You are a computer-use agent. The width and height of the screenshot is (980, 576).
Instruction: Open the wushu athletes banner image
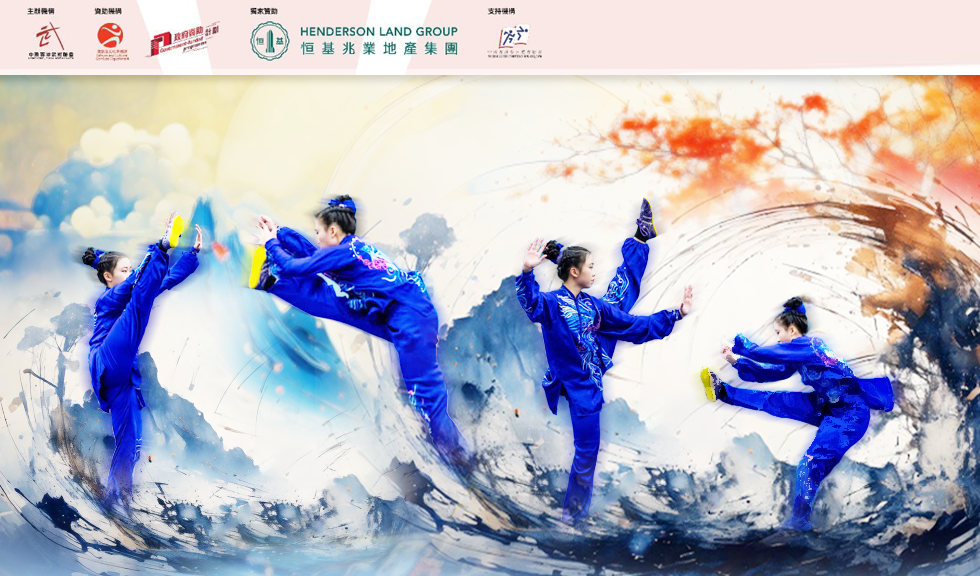tap(490, 325)
